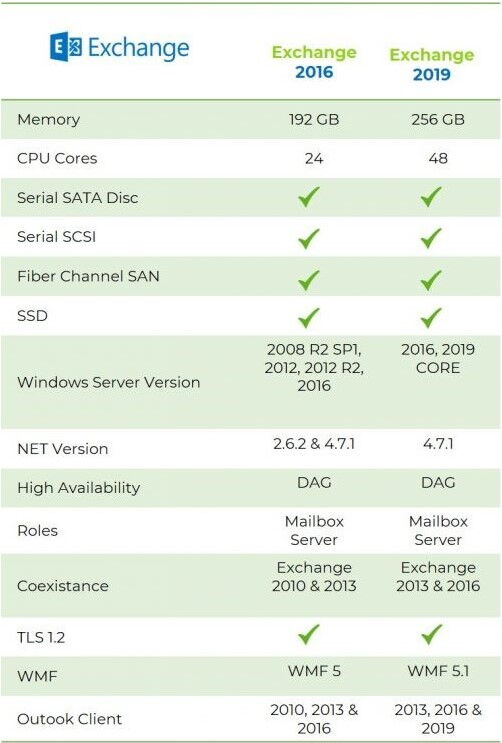
Task: Select the Exchange 2019 column header
Action: coord(431,64)
